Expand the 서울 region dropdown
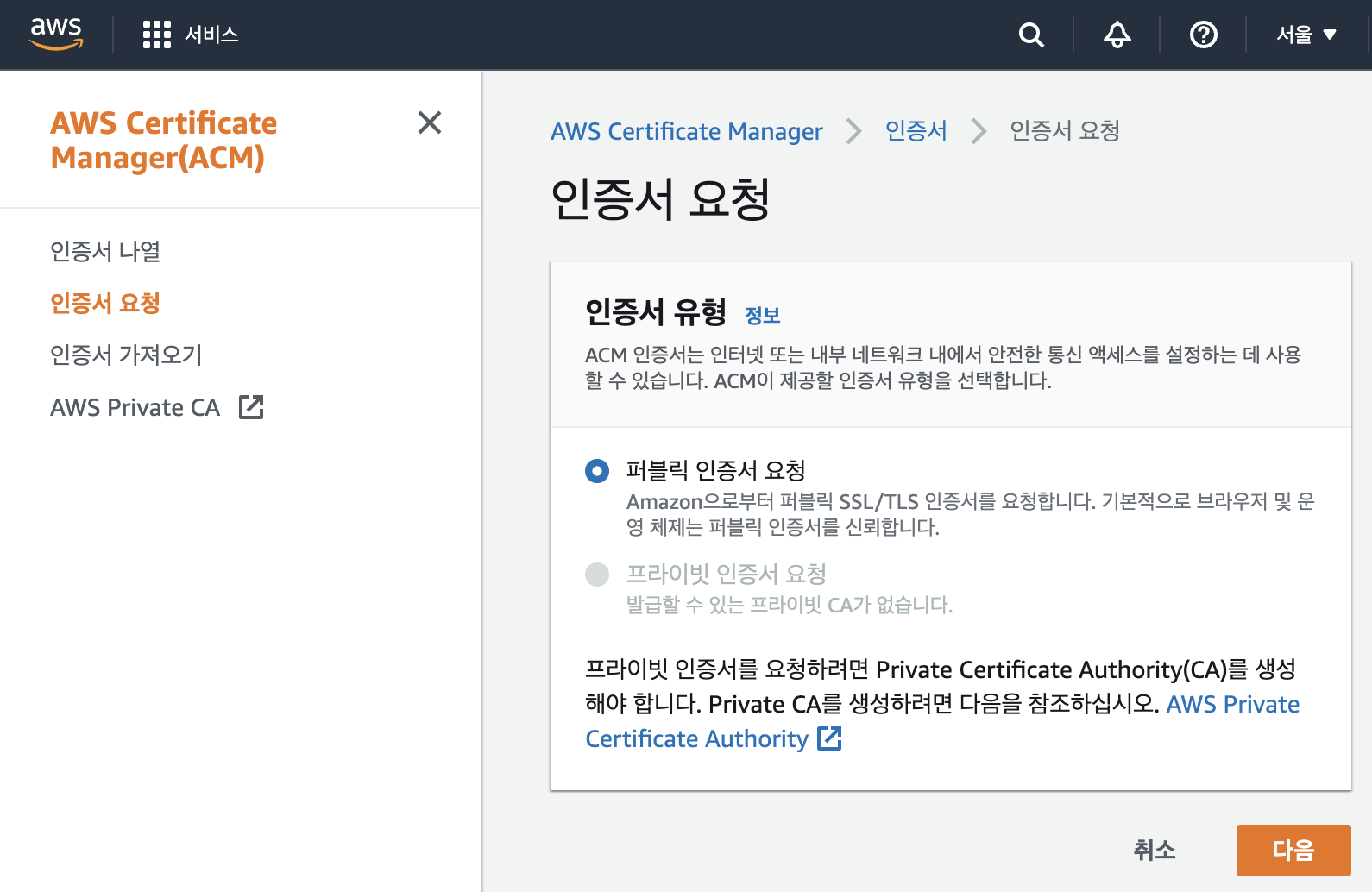Image resolution: width=1372 pixels, height=892 pixels. 1306,35
